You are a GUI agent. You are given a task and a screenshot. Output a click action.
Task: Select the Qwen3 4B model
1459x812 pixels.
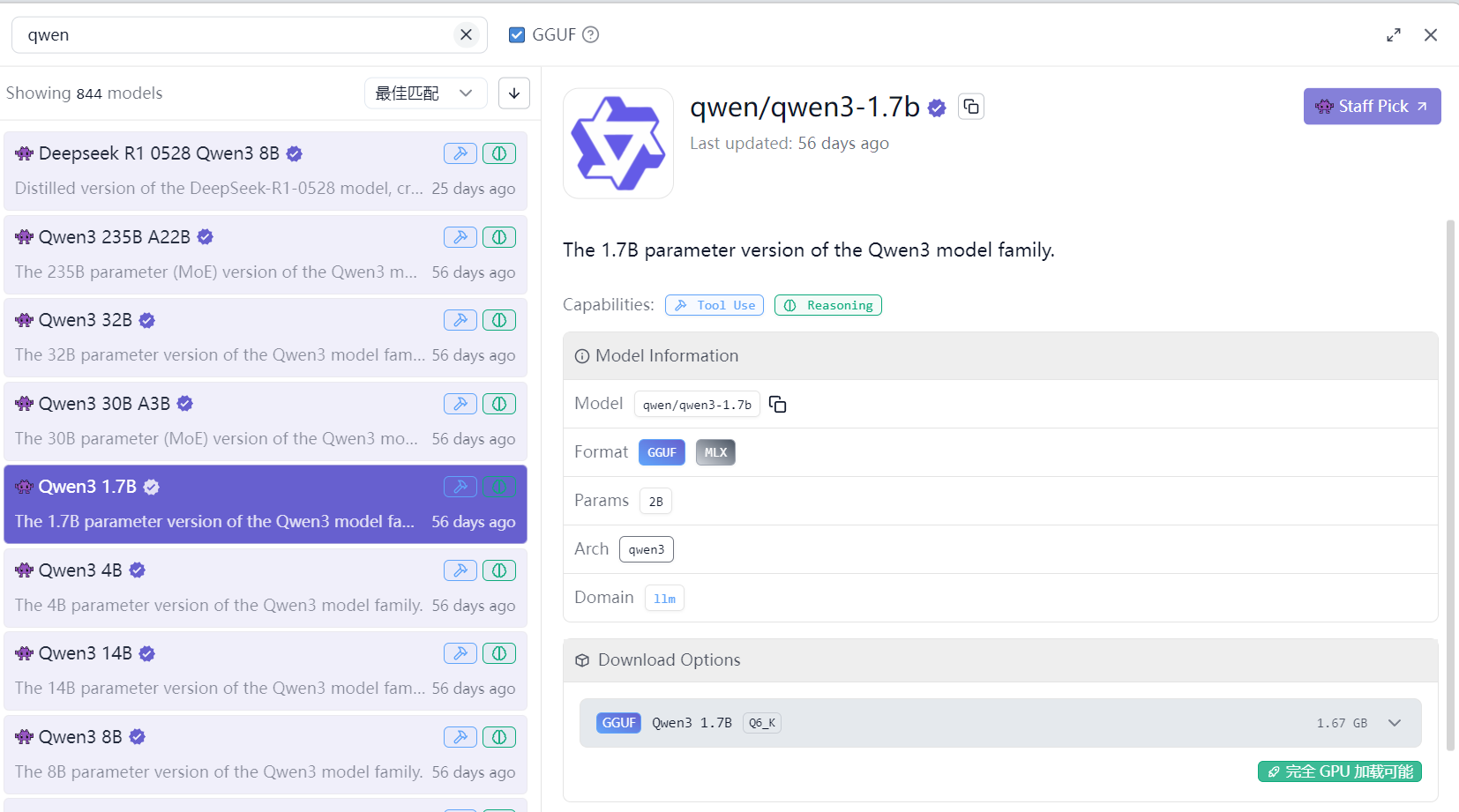[266, 588]
